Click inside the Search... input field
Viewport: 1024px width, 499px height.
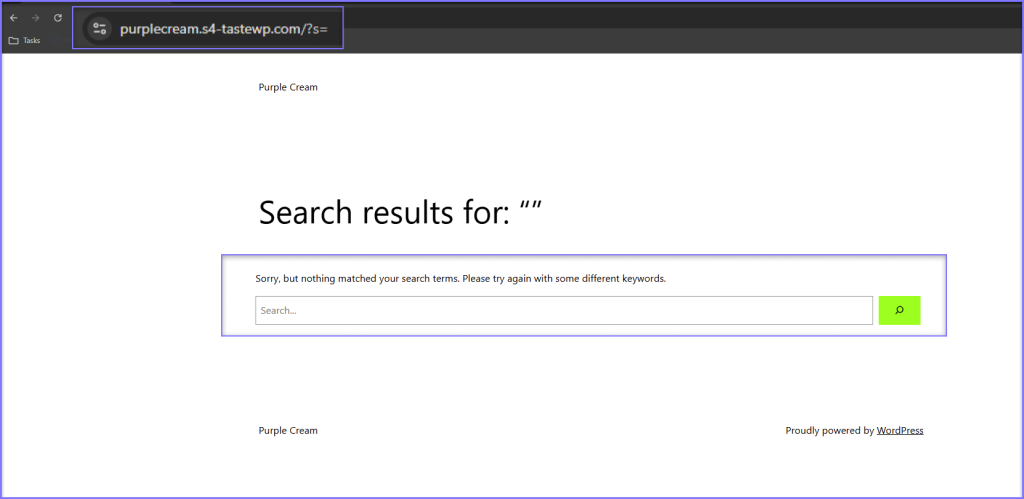pyautogui.click(x=563, y=311)
